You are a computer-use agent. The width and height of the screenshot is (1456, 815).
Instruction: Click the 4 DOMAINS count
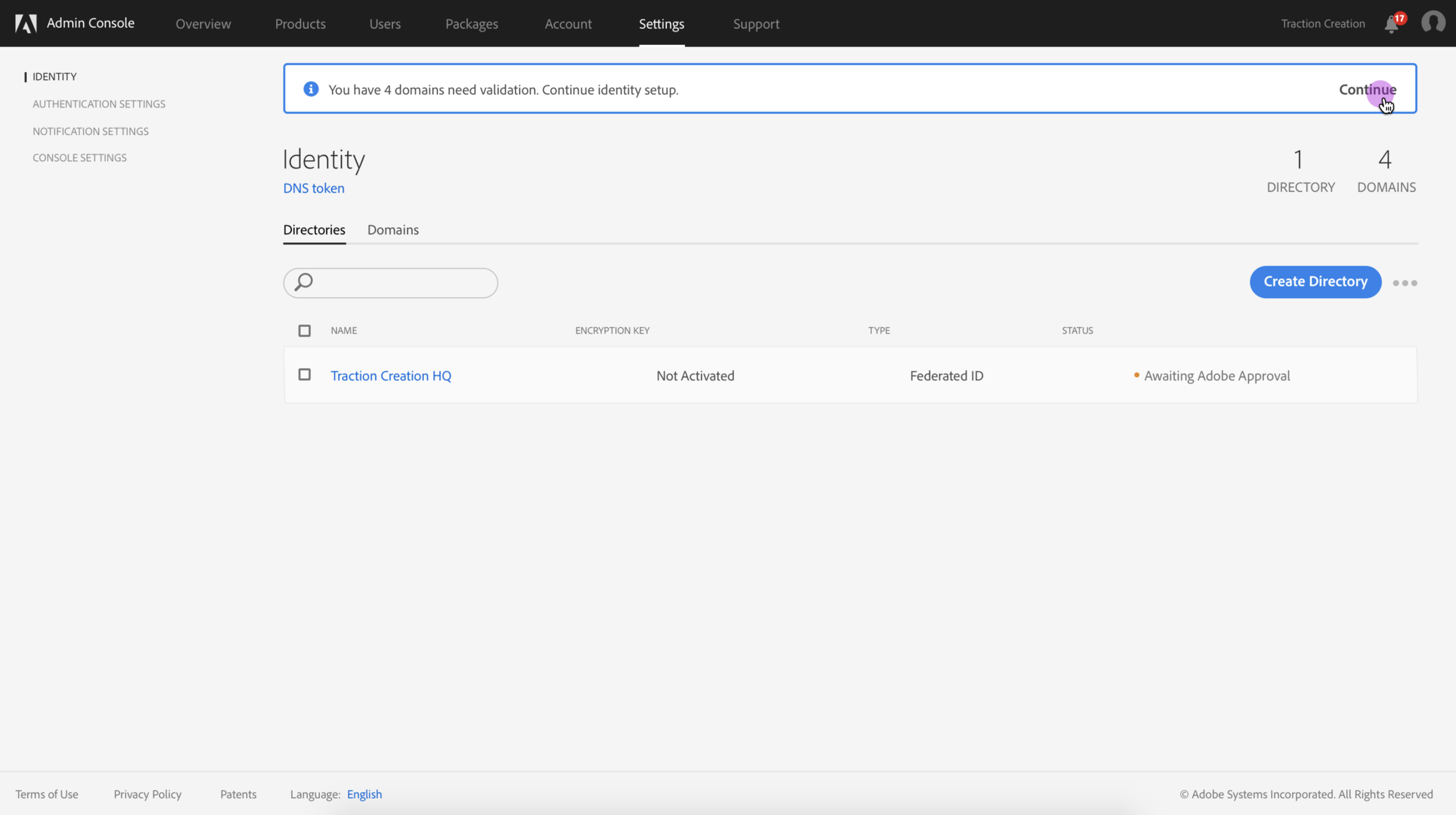[1386, 171]
